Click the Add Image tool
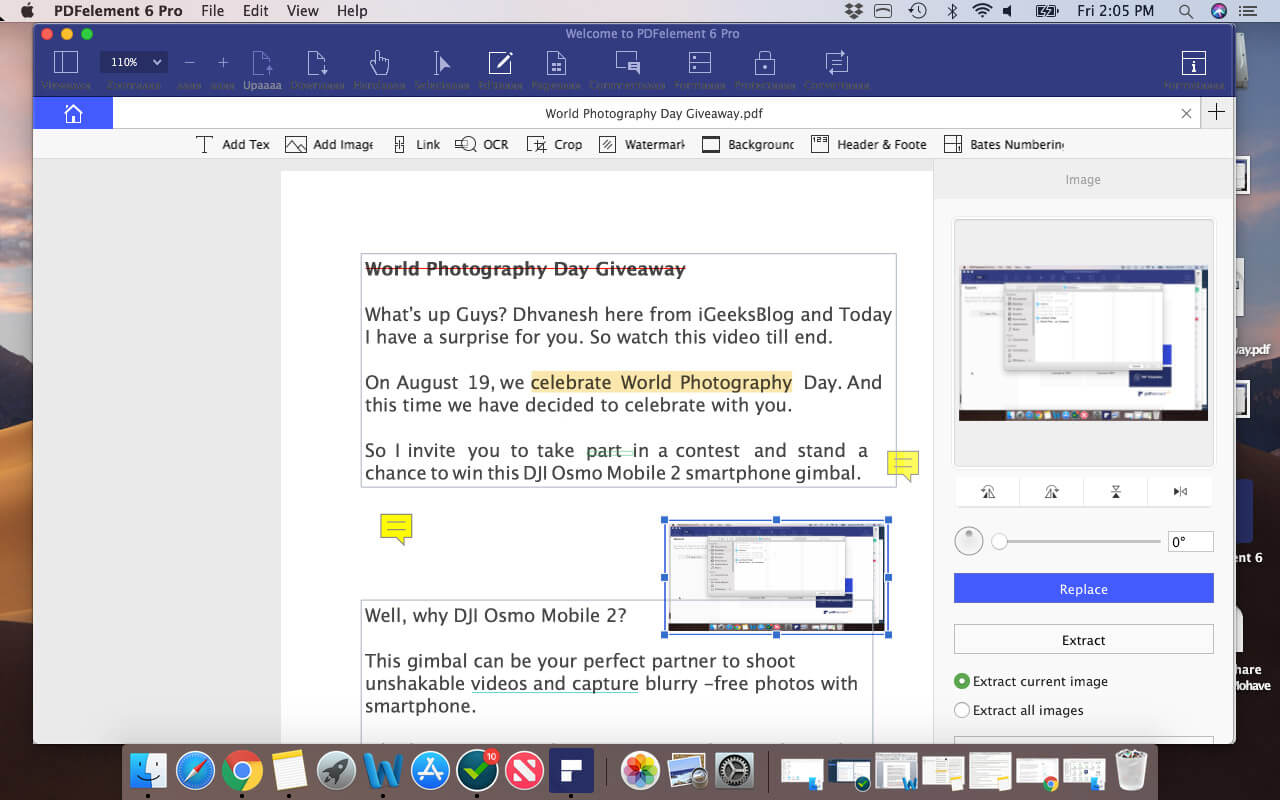The width and height of the screenshot is (1280, 800). 329,144
